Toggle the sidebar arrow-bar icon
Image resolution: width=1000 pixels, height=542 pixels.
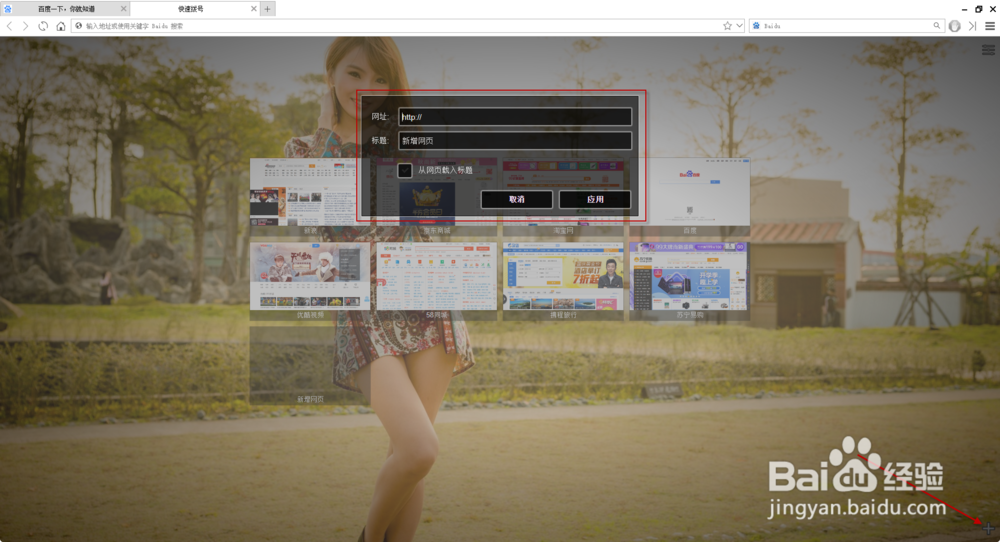click(973, 26)
